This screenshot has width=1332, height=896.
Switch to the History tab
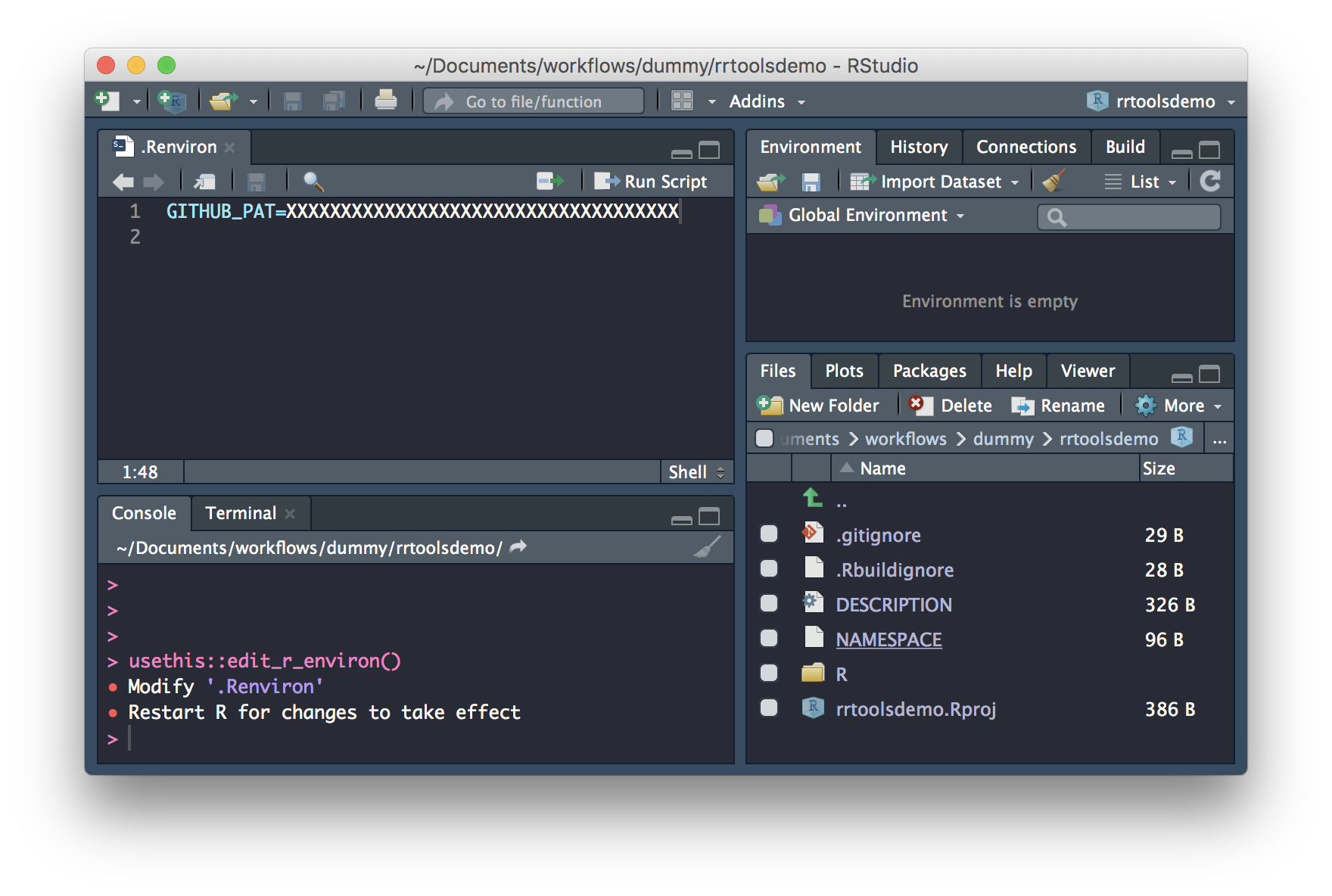click(x=919, y=147)
